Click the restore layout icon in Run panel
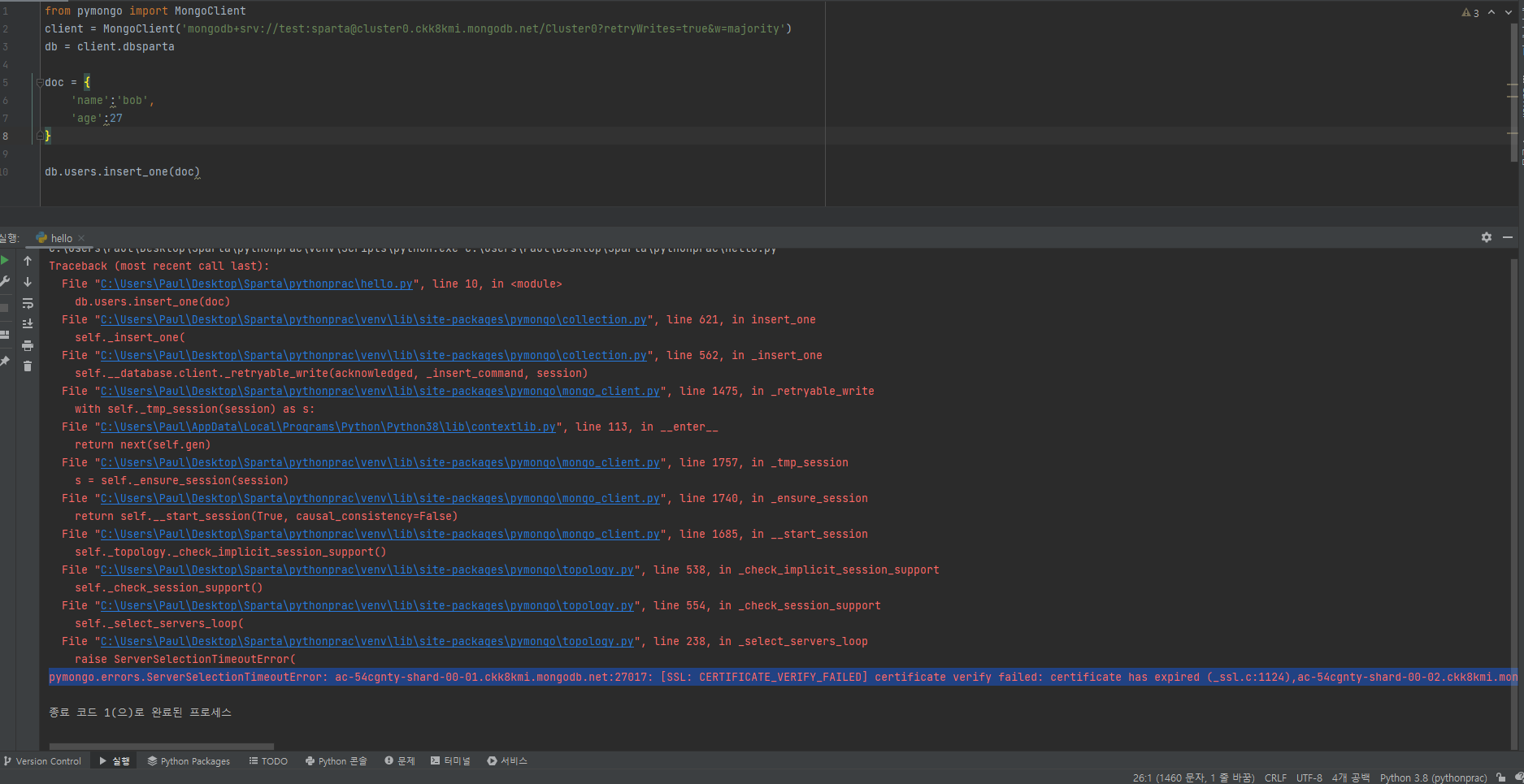The height and width of the screenshot is (784, 1524). (4, 335)
